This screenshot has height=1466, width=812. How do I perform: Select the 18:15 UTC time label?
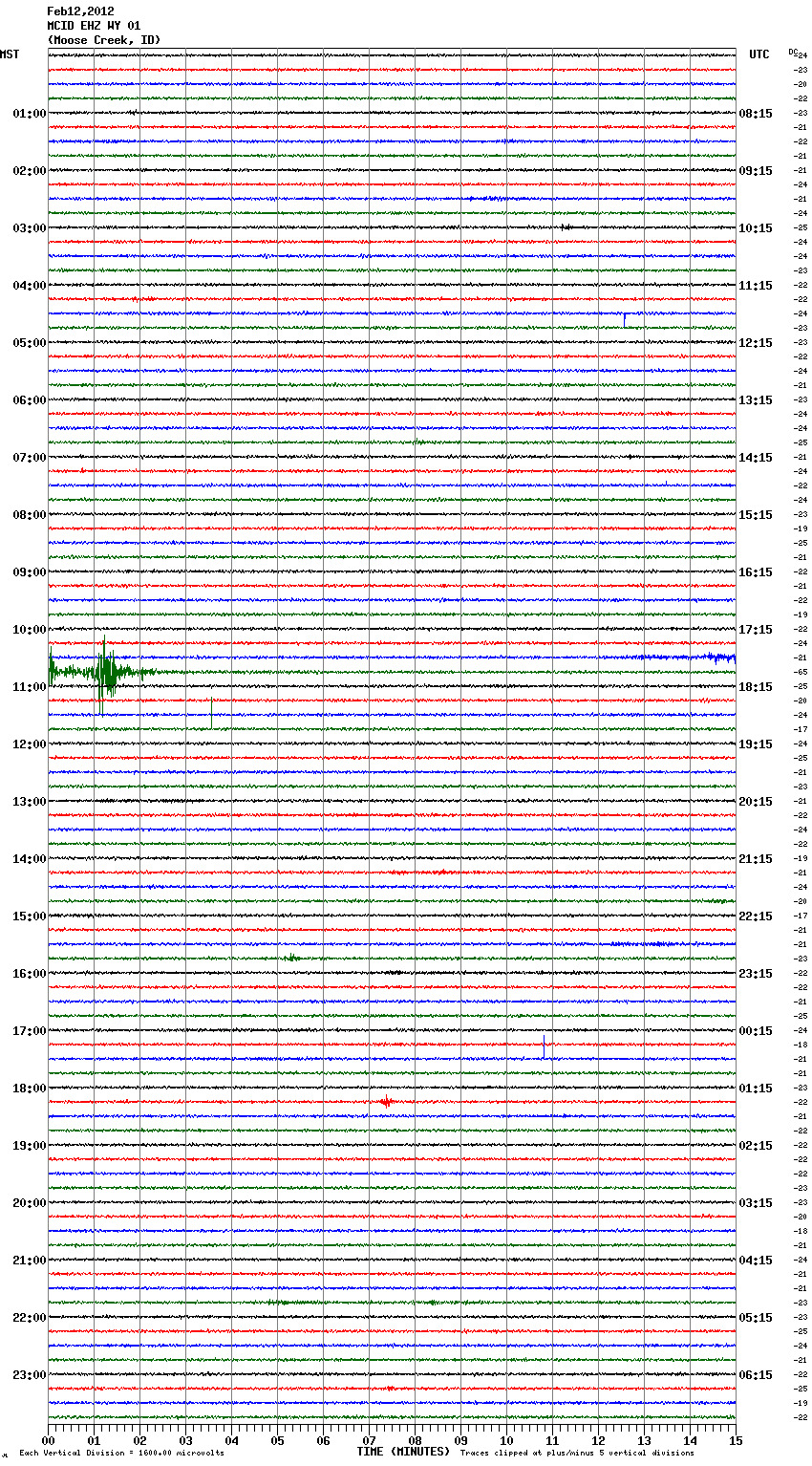click(x=756, y=687)
